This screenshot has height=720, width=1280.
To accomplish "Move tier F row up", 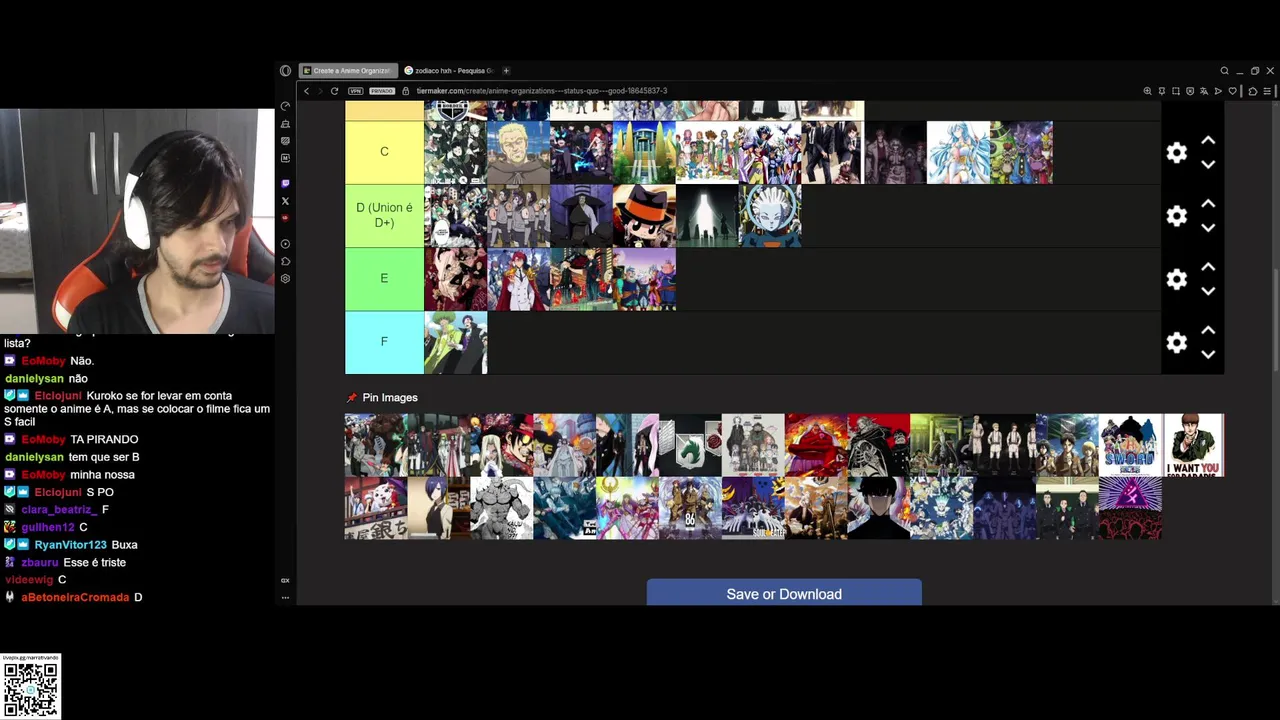I will pyautogui.click(x=1208, y=330).
